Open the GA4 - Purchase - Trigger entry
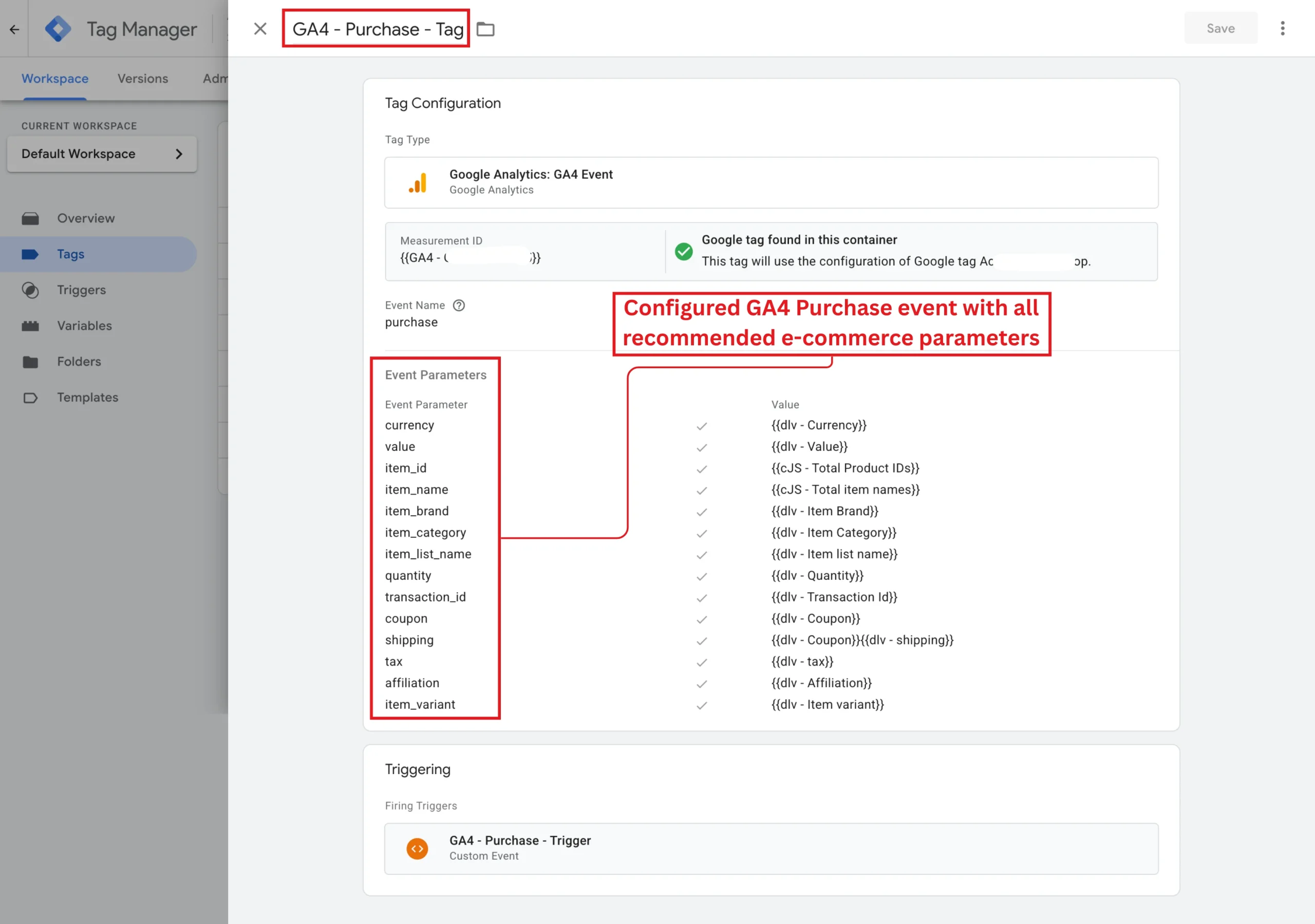Viewport: 1315px width, 924px height. coord(771,848)
